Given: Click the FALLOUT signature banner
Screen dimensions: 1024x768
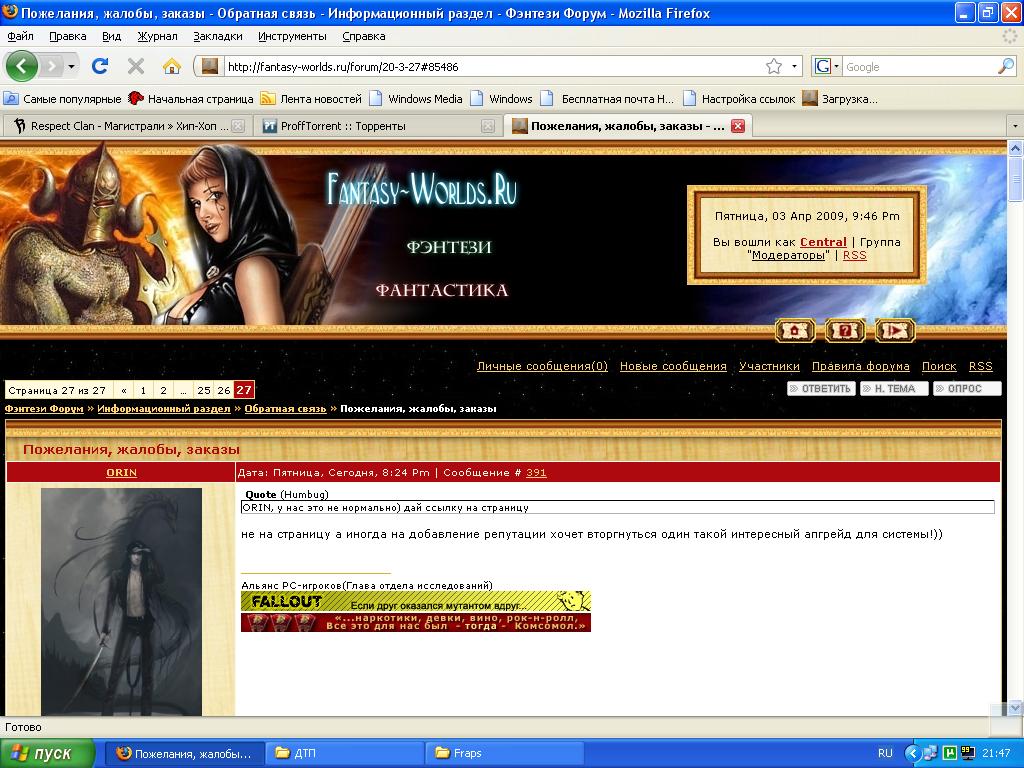Looking at the screenshot, I should pos(416,601).
